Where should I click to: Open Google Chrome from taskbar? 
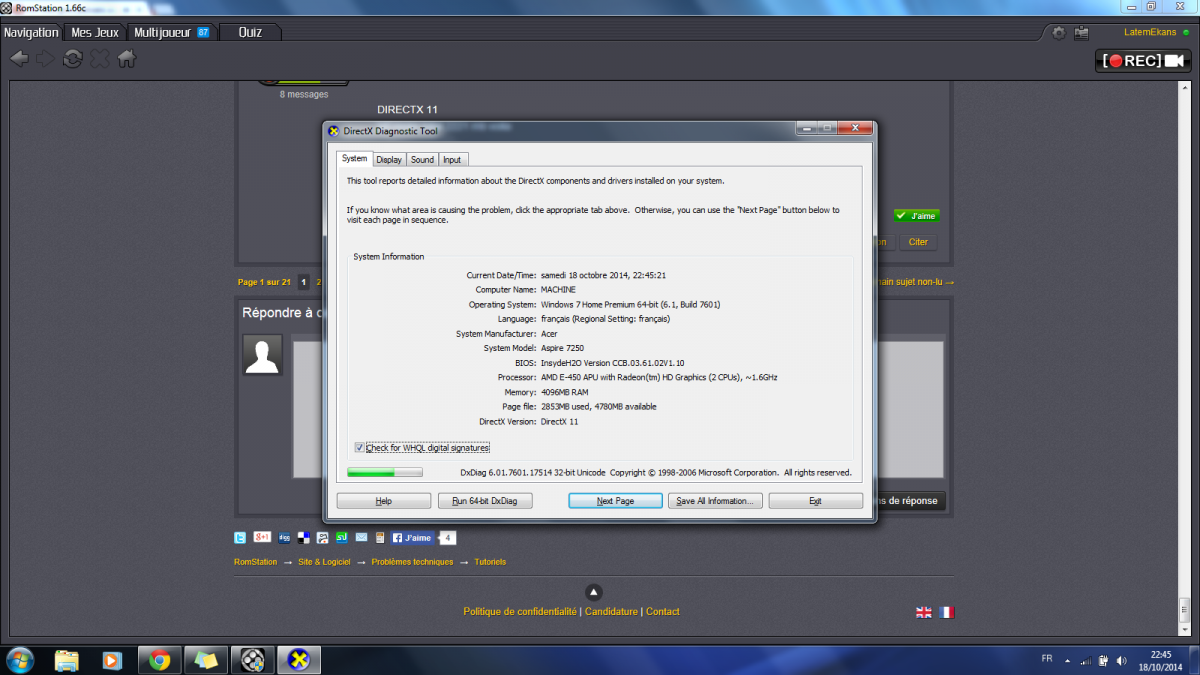159,660
